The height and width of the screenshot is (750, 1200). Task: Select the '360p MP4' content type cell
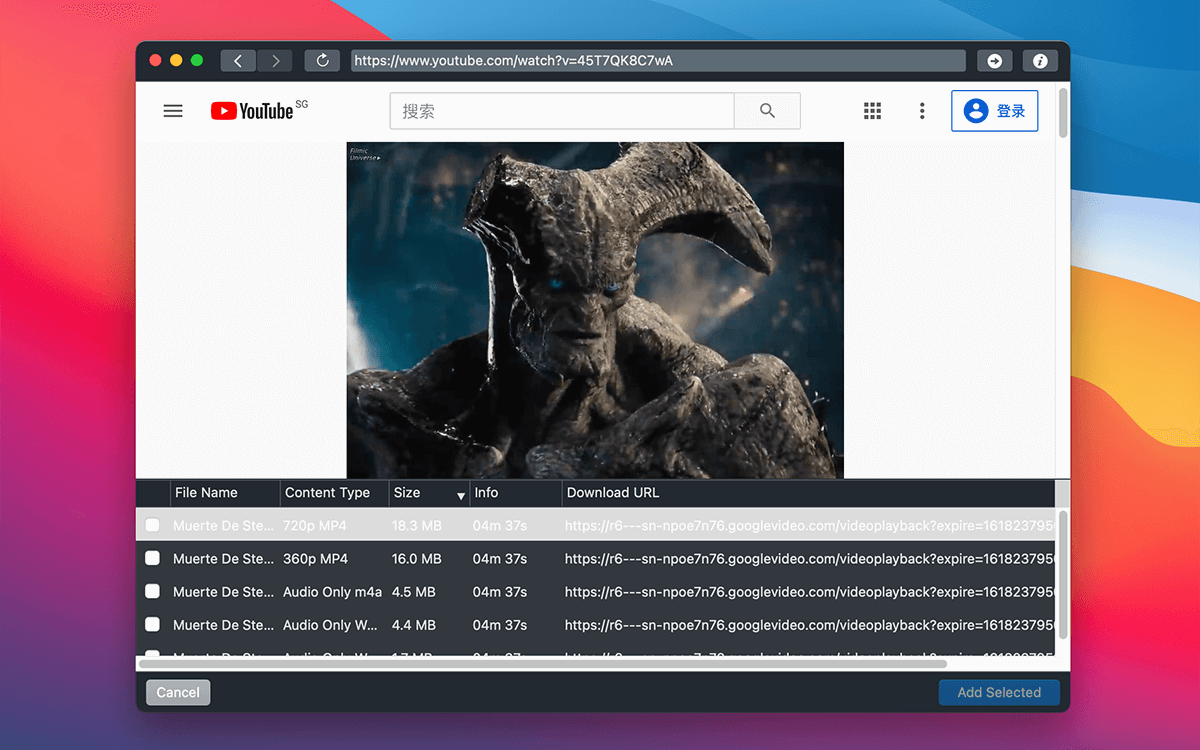click(x=316, y=558)
